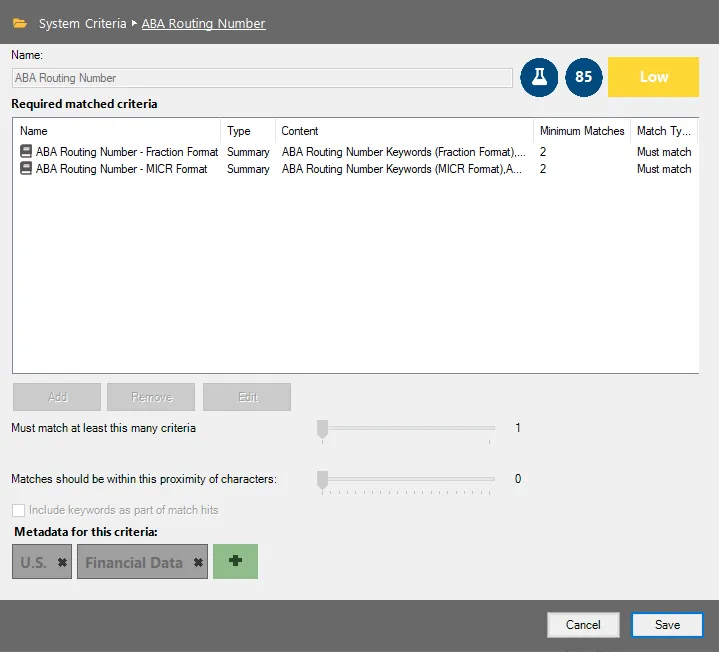Click the minimum criteria count slider handle

click(322, 429)
